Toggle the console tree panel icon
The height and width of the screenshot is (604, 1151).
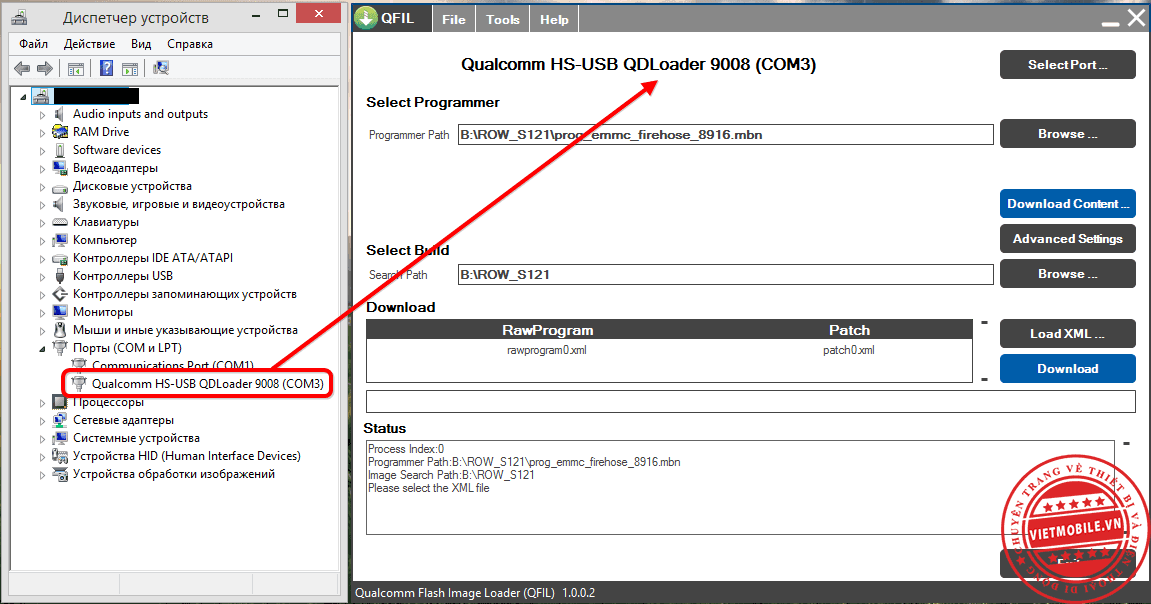tap(76, 67)
